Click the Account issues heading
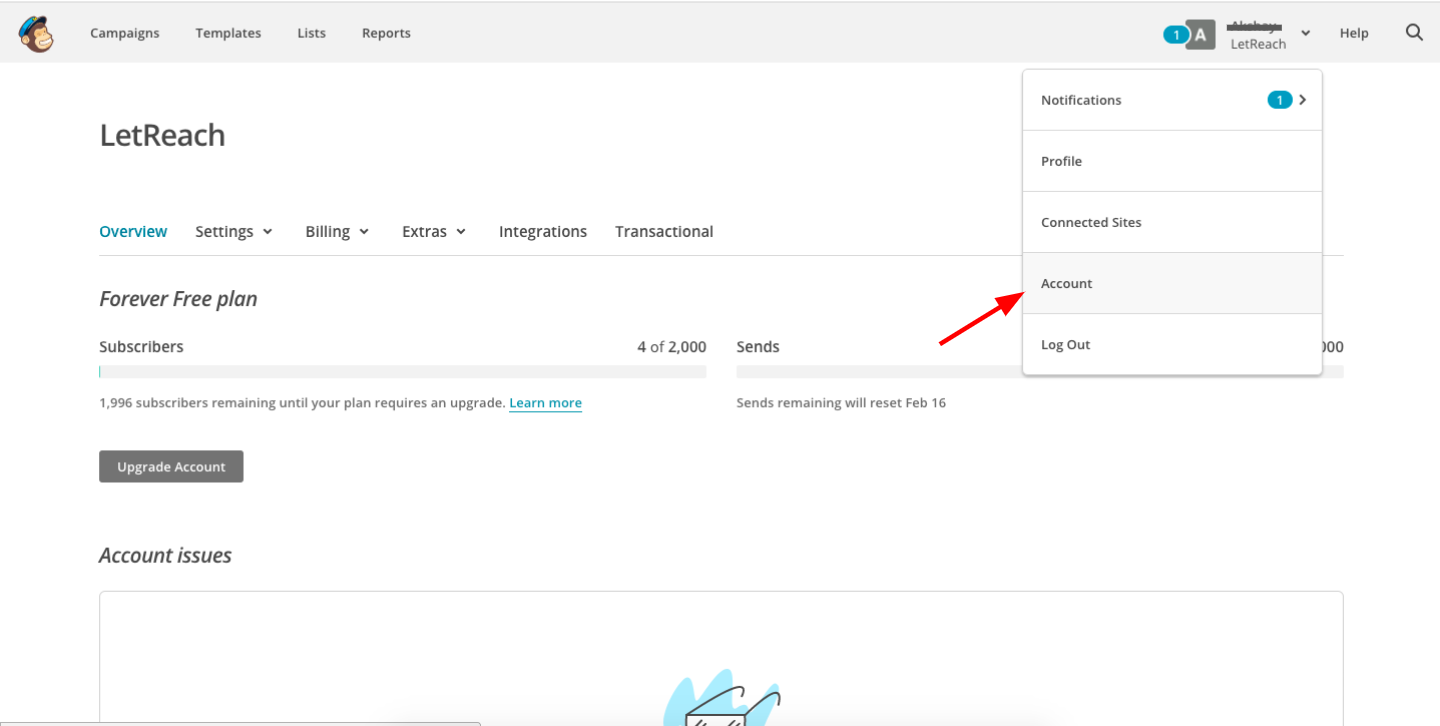The width and height of the screenshot is (1440, 726). (165, 555)
